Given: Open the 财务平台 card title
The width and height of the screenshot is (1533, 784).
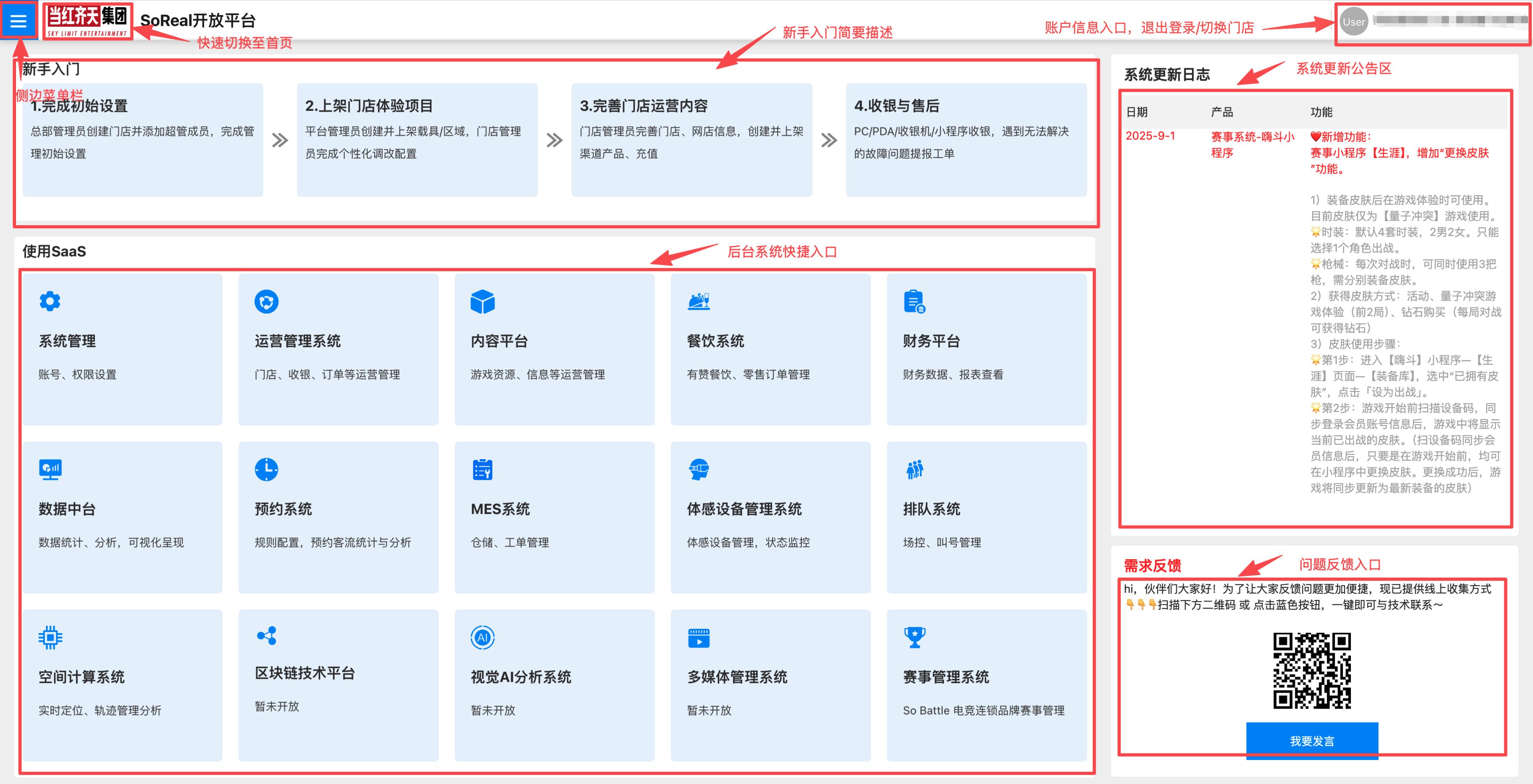Looking at the screenshot, I should coord(931,341).
